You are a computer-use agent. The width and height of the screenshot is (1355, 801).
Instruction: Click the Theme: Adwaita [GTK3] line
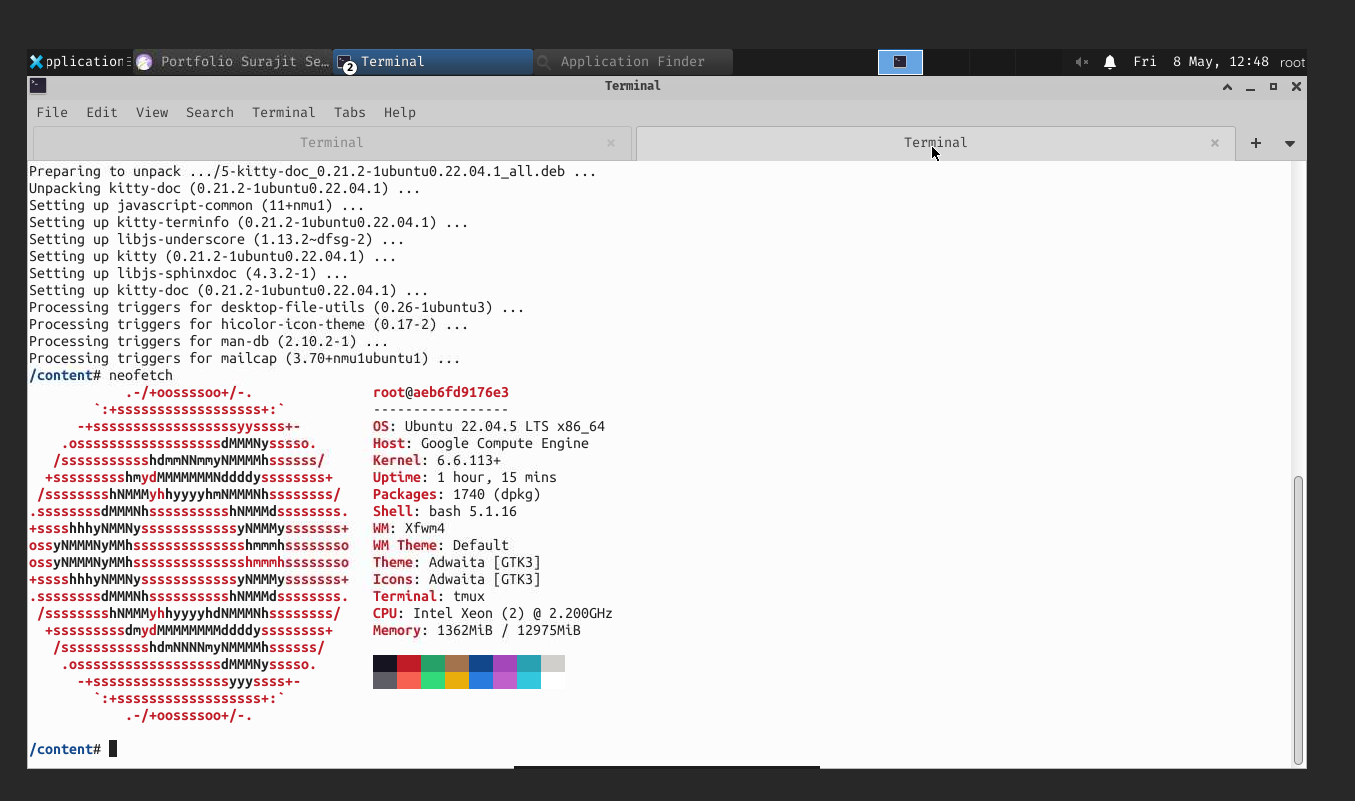[457, 562]
